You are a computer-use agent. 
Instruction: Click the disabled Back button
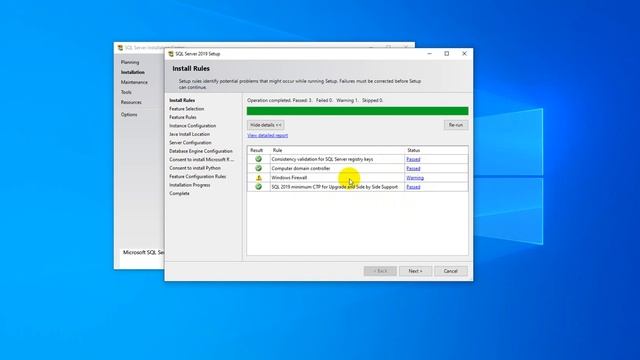coord(380,271)
